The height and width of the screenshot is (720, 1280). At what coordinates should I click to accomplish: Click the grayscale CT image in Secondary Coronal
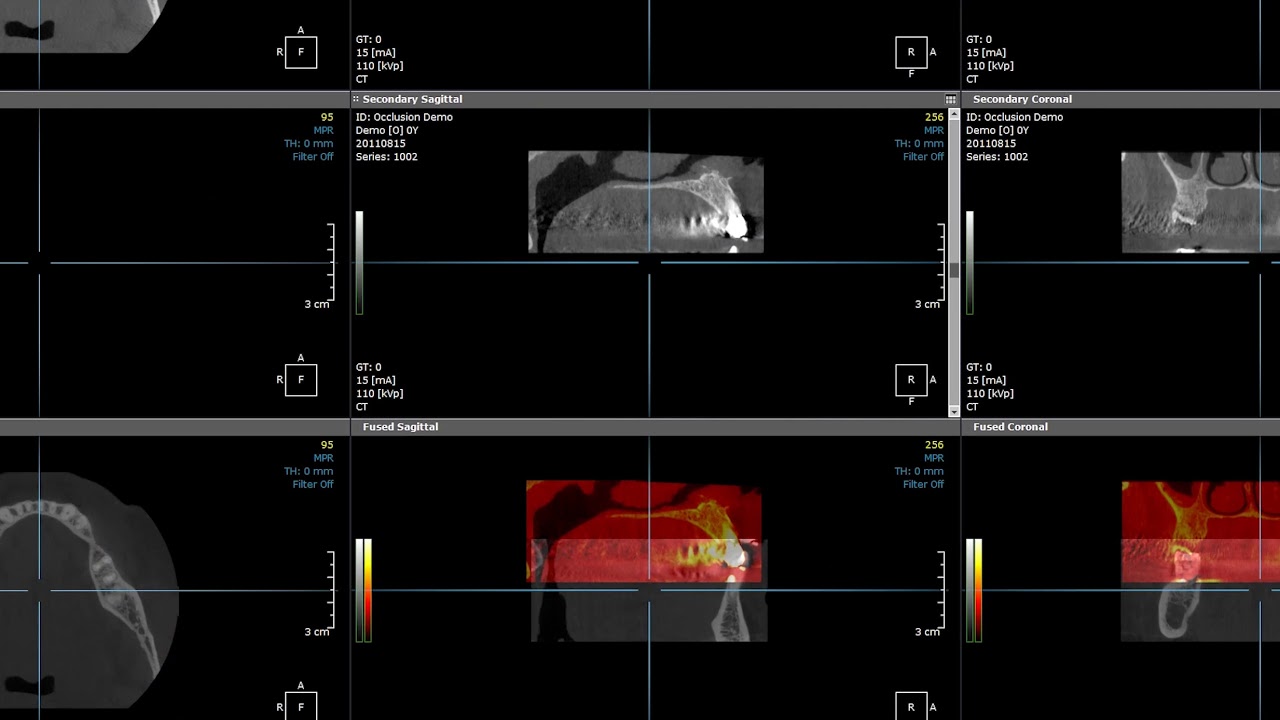1200,202
